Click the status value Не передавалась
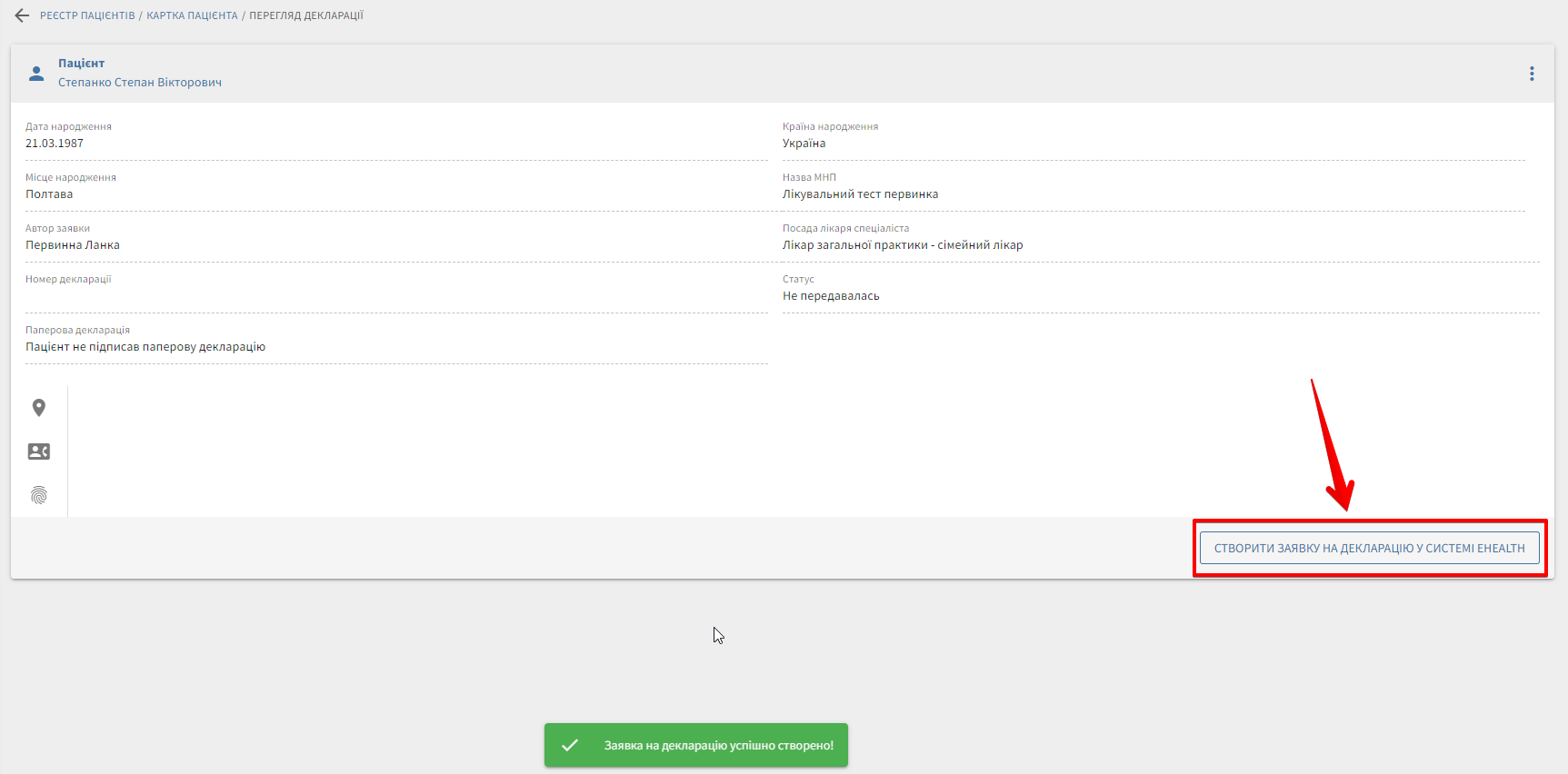The height and width of the screenshot is (774, 1568). (x=831, y=296)
